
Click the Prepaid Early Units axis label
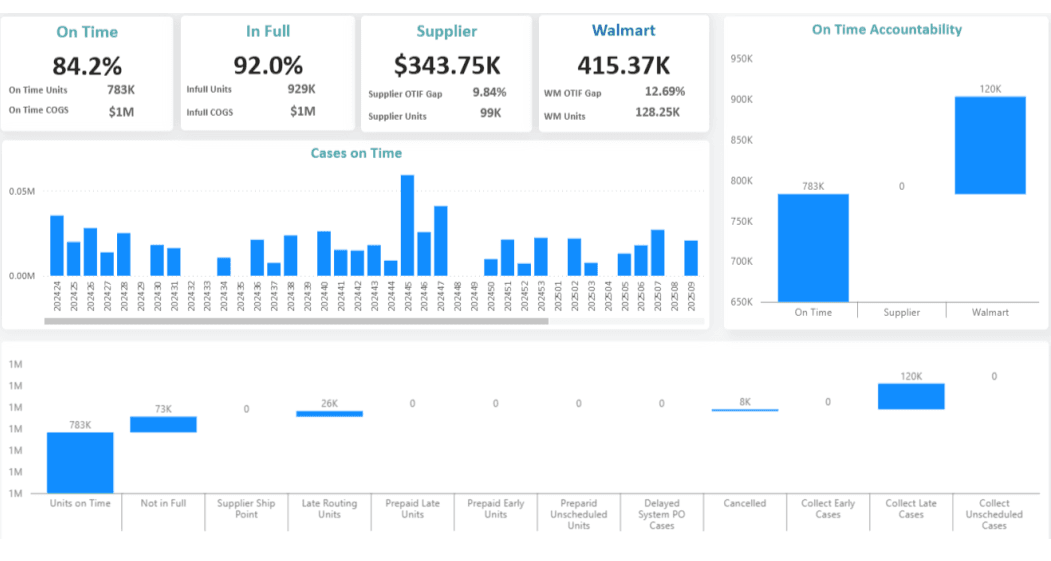point(495,509)
